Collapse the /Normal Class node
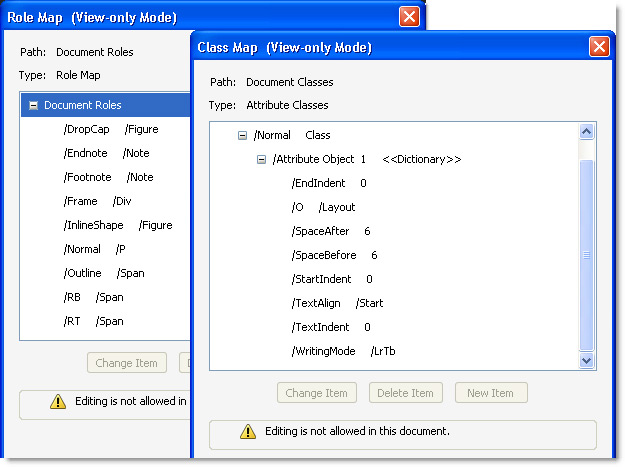The width and height of the screenshot is (625, 467). click(242, 135)
